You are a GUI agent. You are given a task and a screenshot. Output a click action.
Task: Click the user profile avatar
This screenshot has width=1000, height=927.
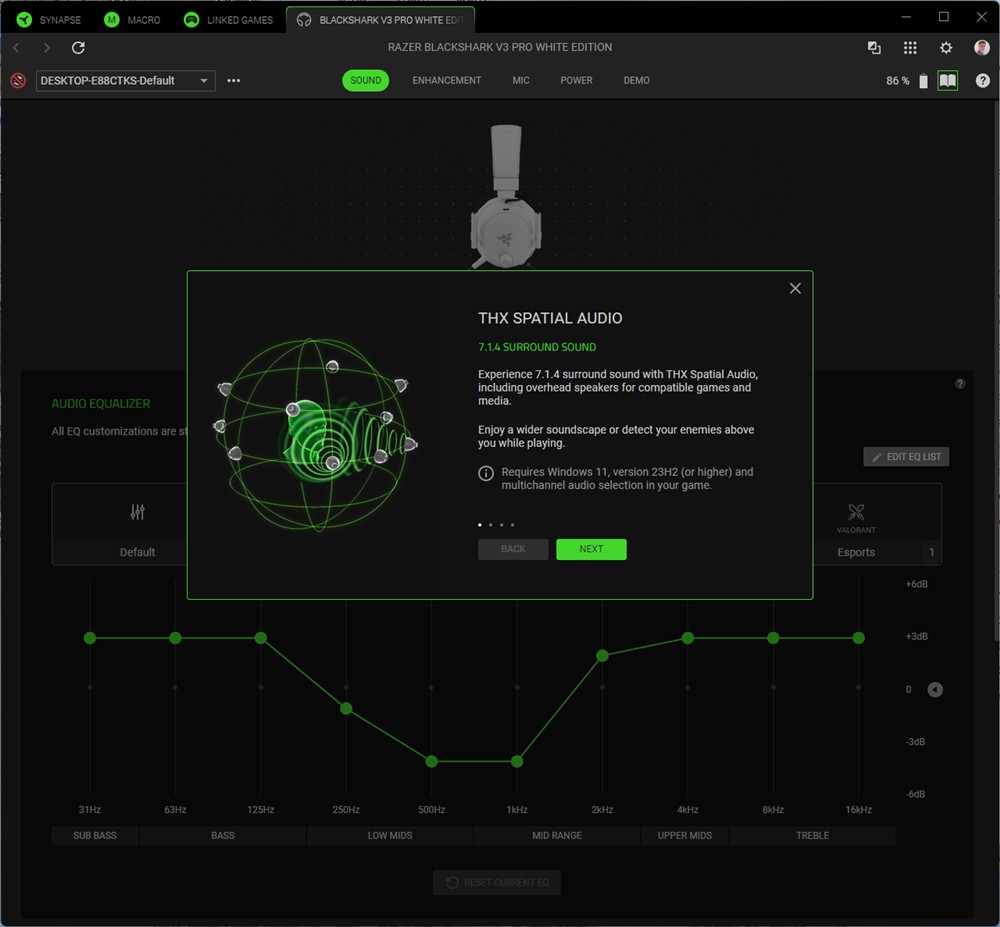[x=981, y=48]
